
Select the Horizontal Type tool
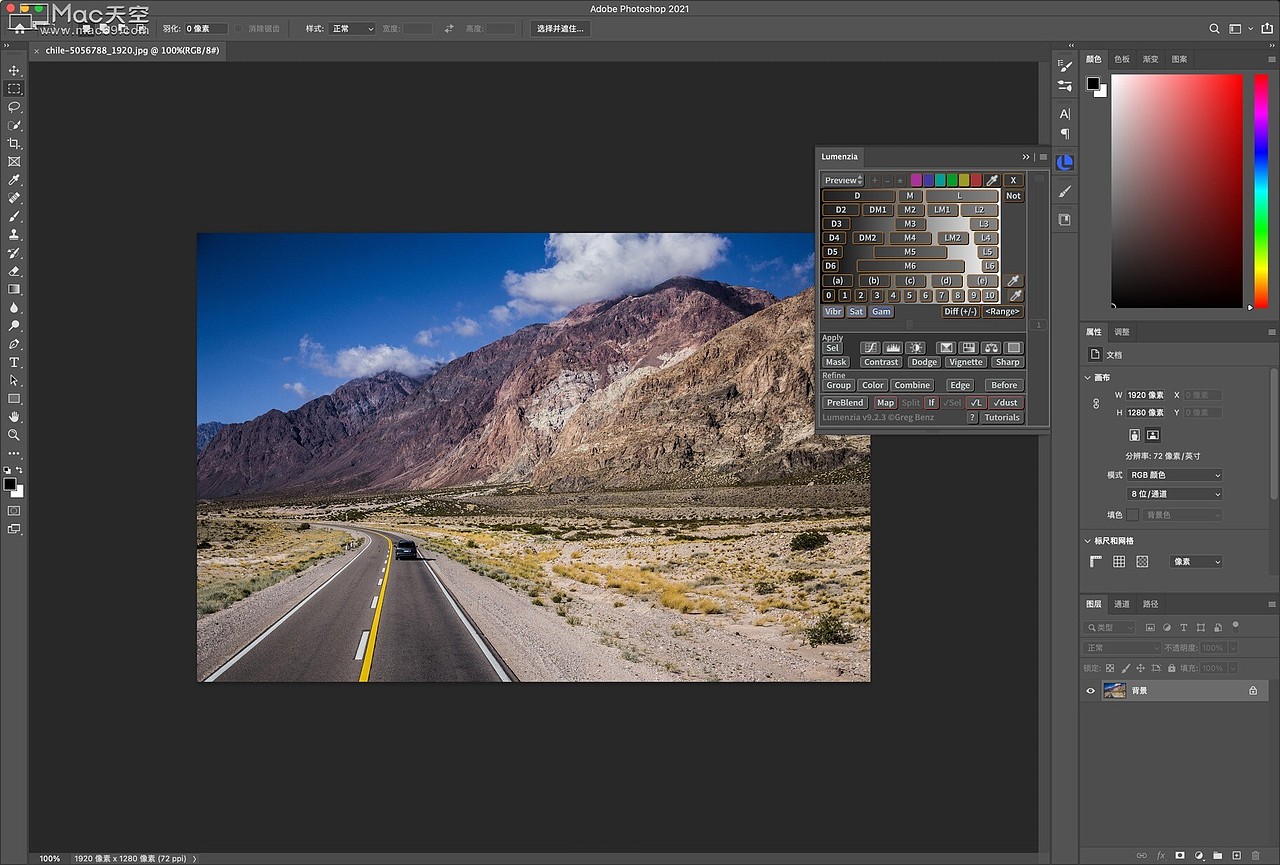(14, 364)
